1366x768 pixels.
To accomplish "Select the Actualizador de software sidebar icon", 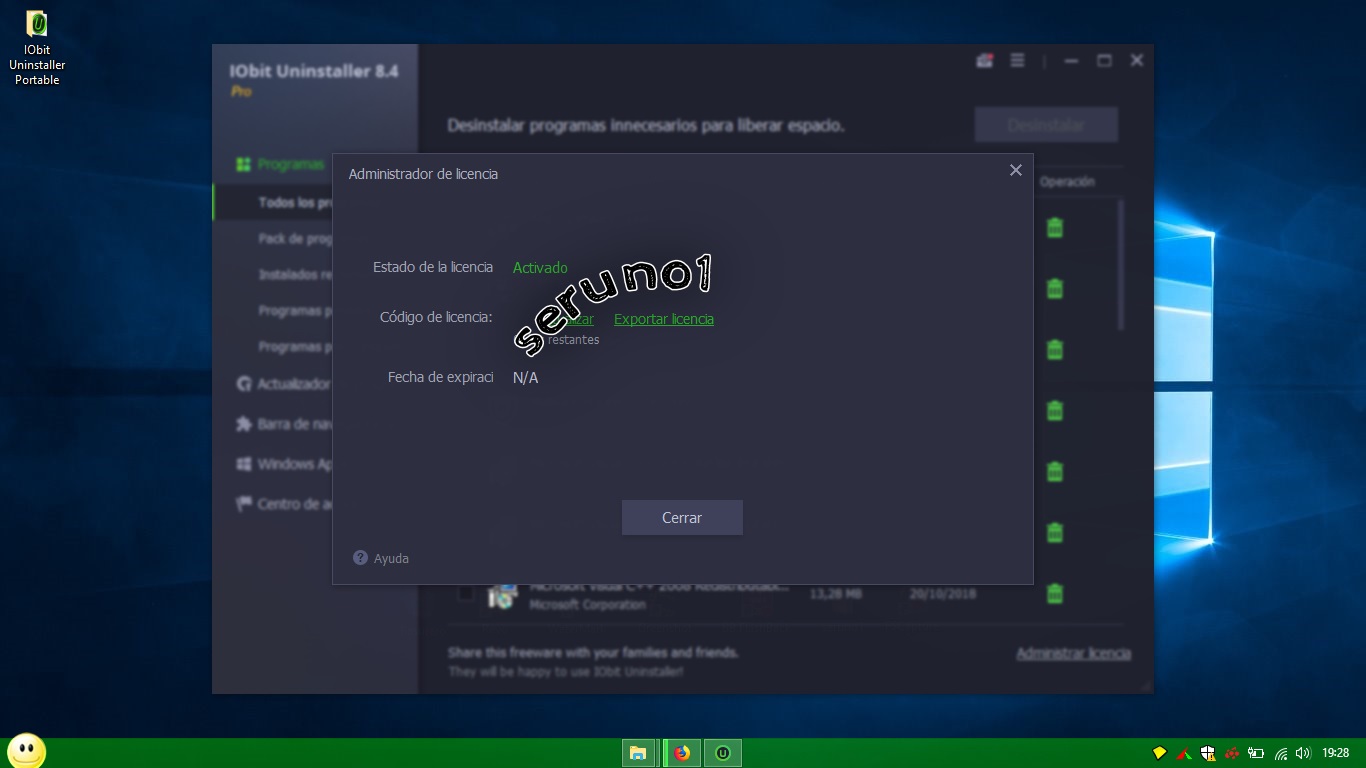I will pyautogui.click(x=243, y=384).
